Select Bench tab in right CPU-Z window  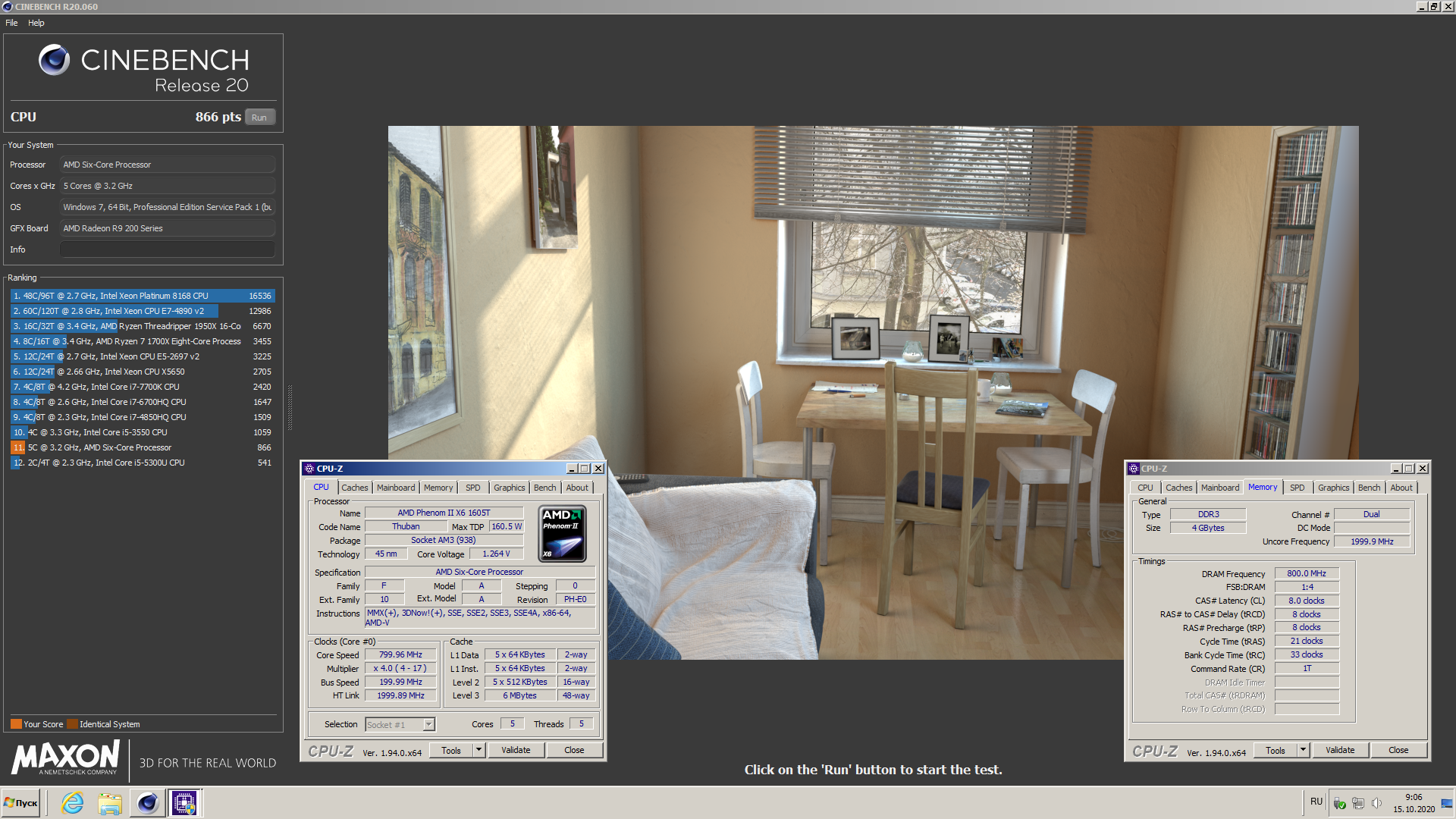coord(1369,488)
